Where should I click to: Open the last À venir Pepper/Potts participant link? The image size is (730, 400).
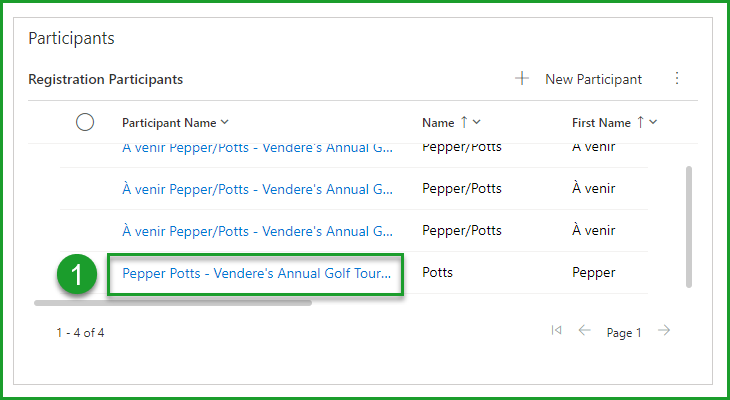pos(257,231)
